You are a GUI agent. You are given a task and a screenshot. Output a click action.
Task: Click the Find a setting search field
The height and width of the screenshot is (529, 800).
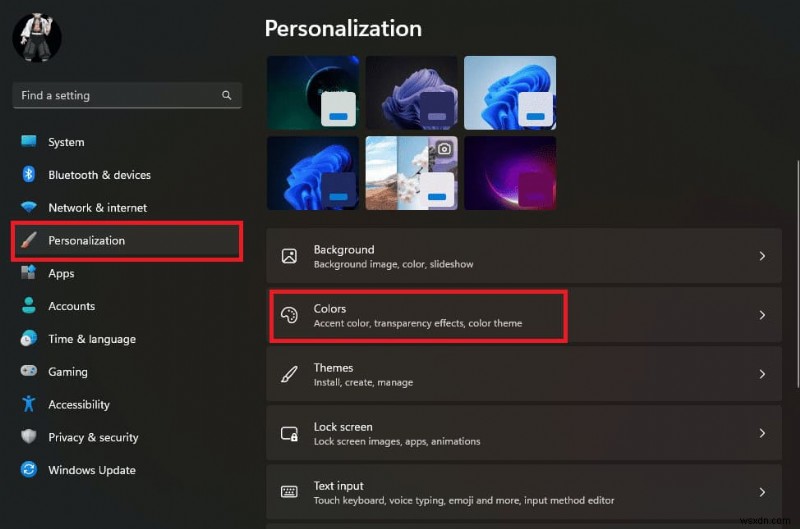click(127, 95)
